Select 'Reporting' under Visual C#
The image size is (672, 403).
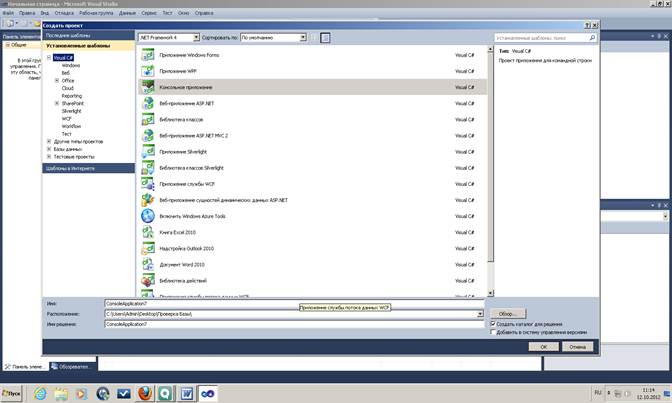72,96
